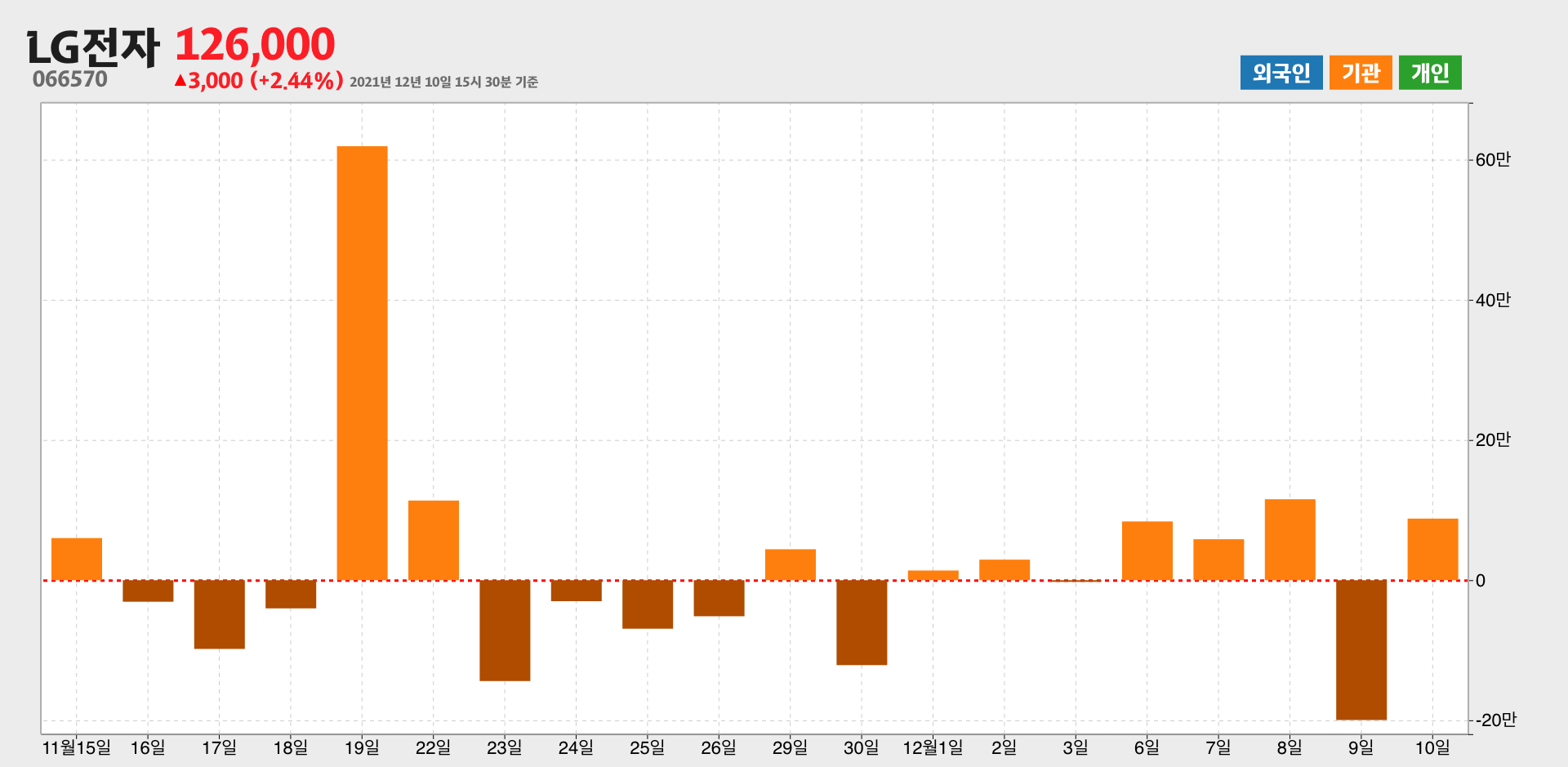Click the stock code 066570

click(70, 79)
